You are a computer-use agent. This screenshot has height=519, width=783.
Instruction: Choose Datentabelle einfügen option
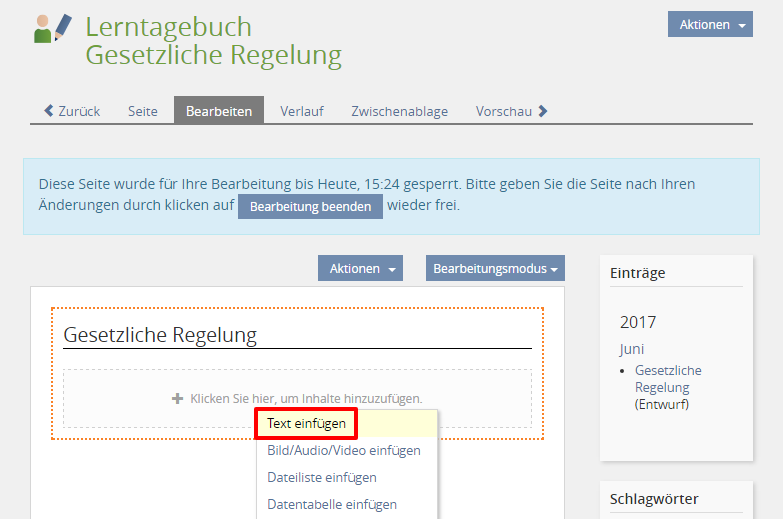(x=331, y=504)
